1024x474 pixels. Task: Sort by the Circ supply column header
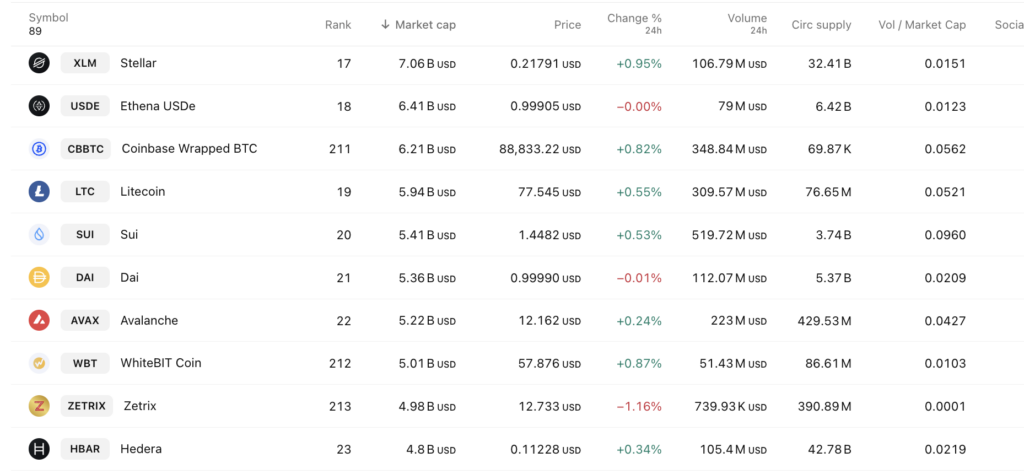(x=821, y=25)
